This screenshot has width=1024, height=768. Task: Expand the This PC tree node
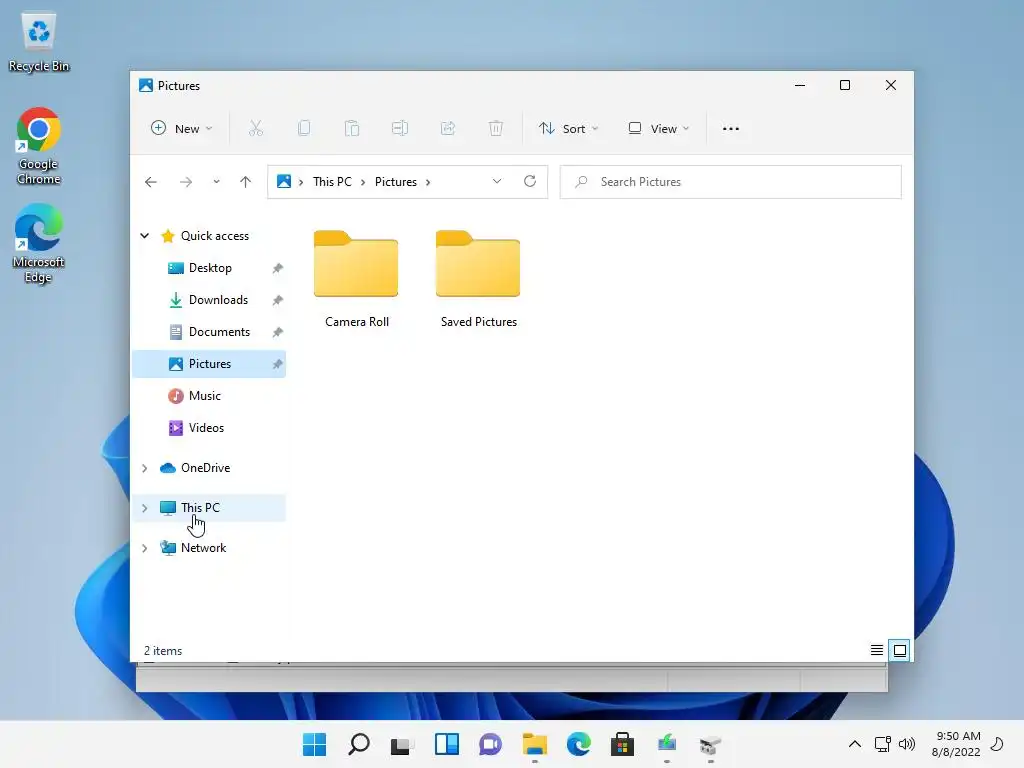(x=145, y=508)
